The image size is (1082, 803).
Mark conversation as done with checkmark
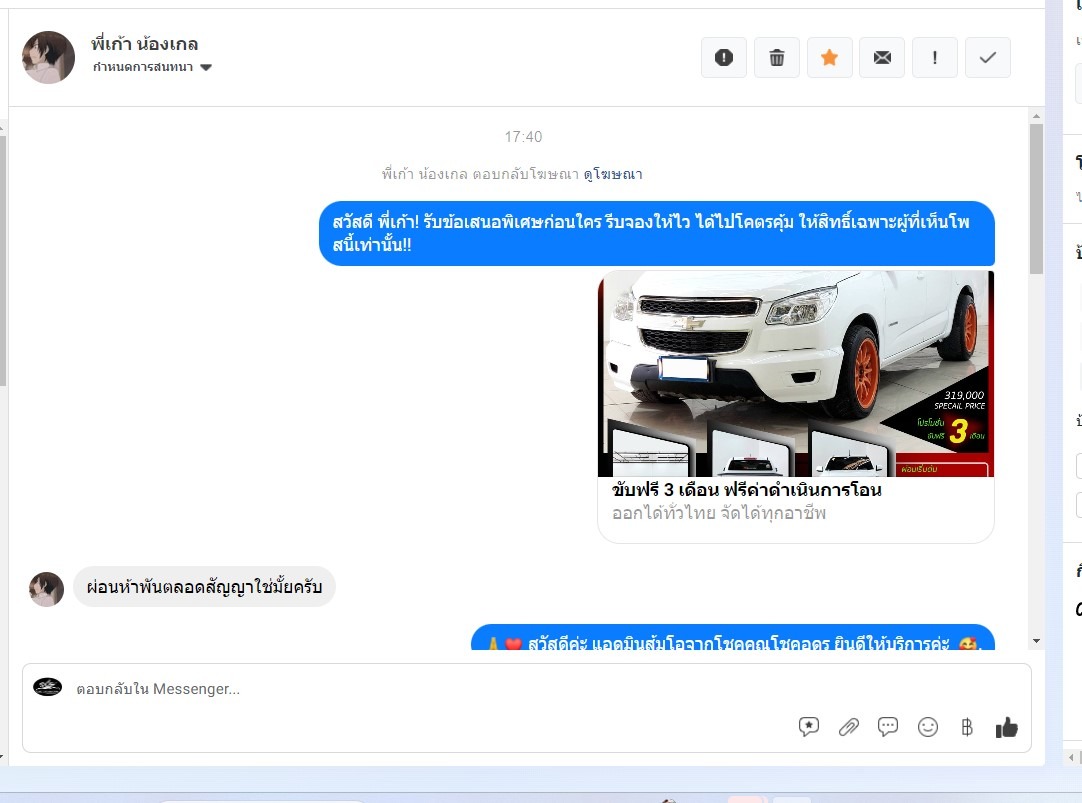coord(987,58)
